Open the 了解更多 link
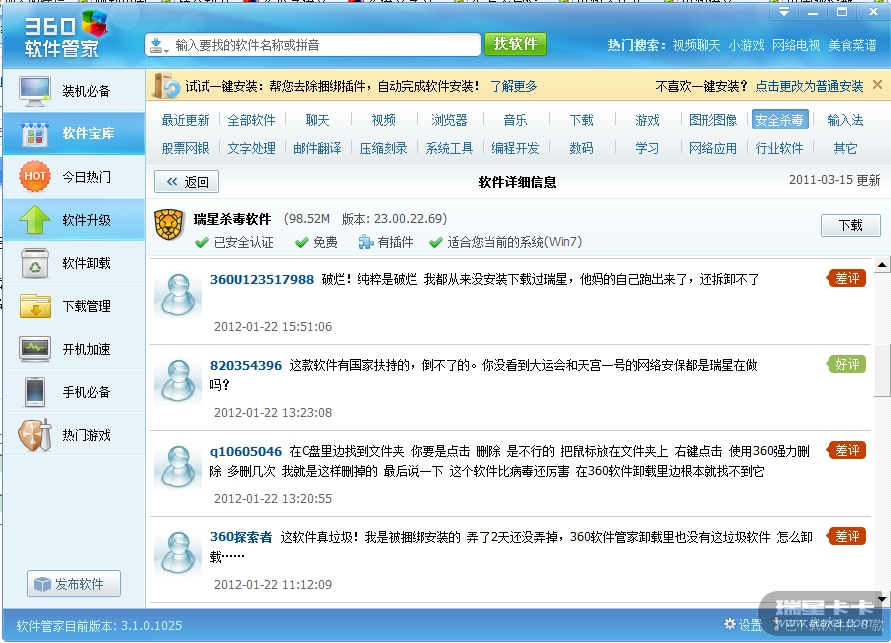Image resolution: width=891 pixels, height=643 pixels. point(514,86)
